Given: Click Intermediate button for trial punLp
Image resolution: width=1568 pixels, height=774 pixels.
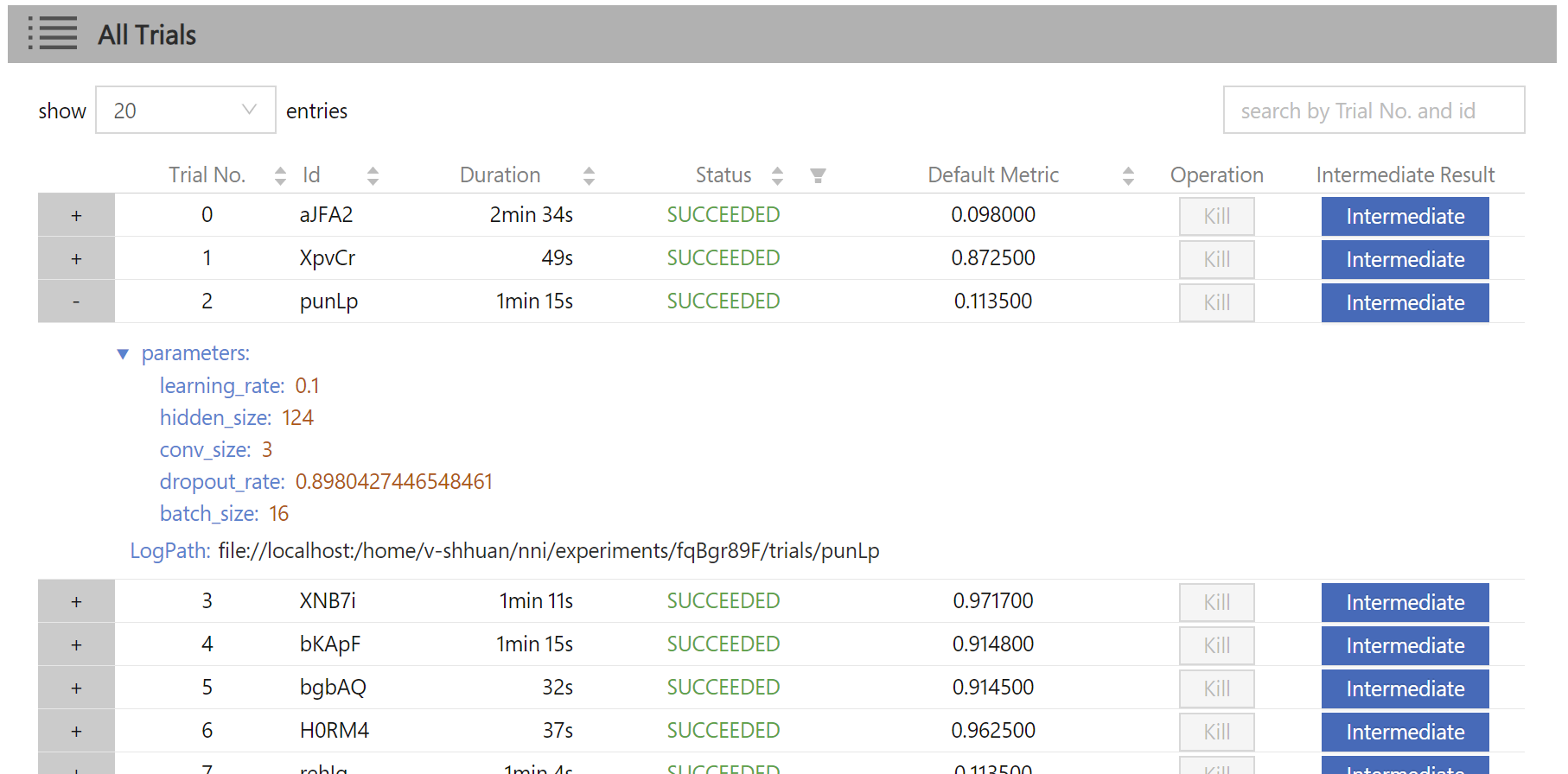Looking at the screenshot, I should click(1405, 303).
